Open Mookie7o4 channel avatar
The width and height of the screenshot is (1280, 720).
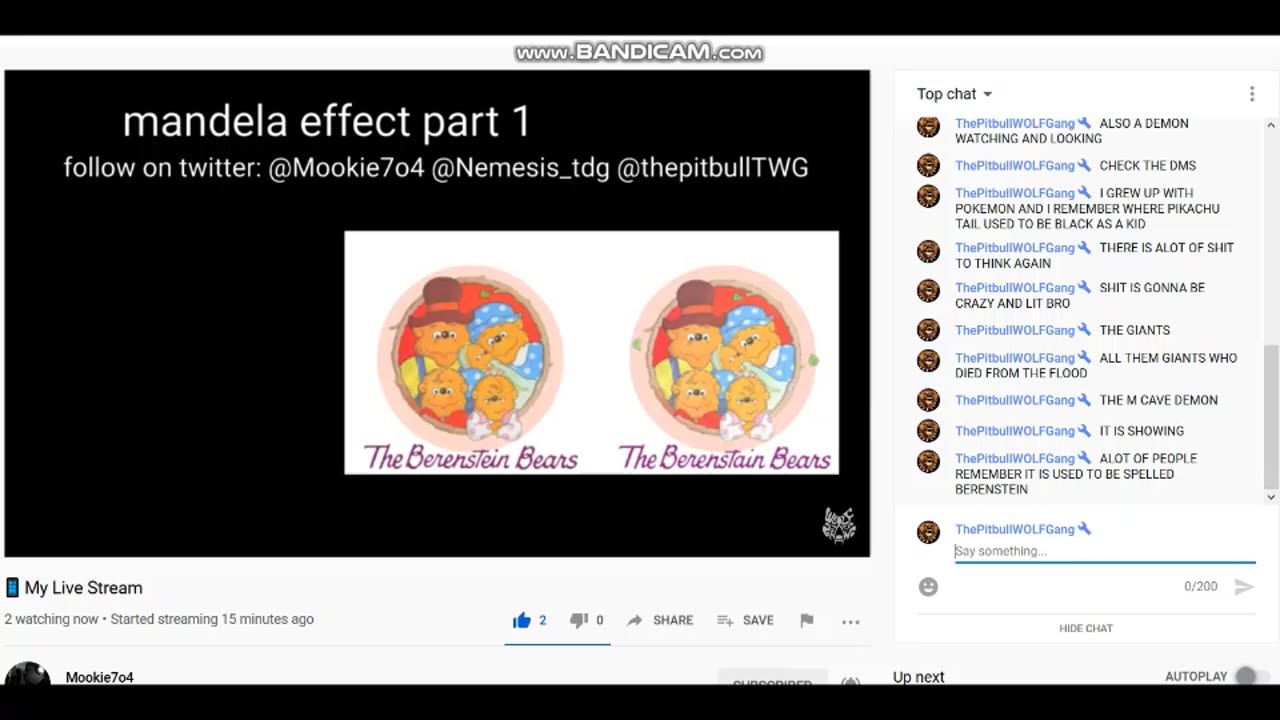point(27,674)
